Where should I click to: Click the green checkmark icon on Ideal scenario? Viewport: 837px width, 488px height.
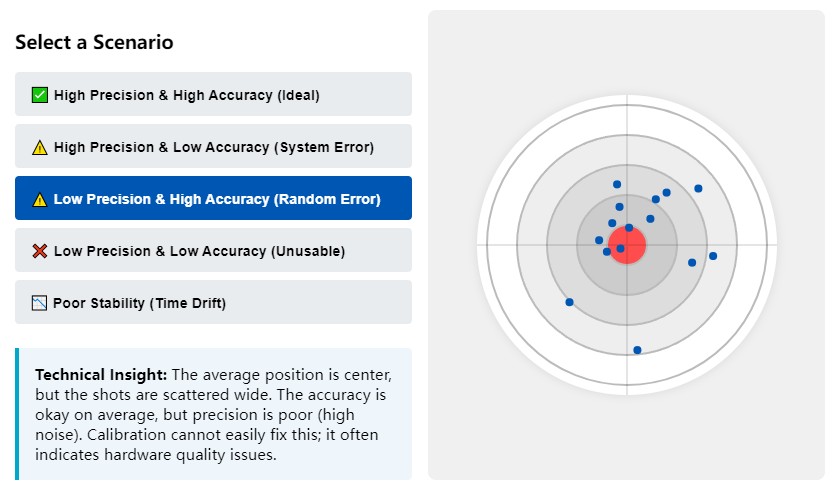40,95
